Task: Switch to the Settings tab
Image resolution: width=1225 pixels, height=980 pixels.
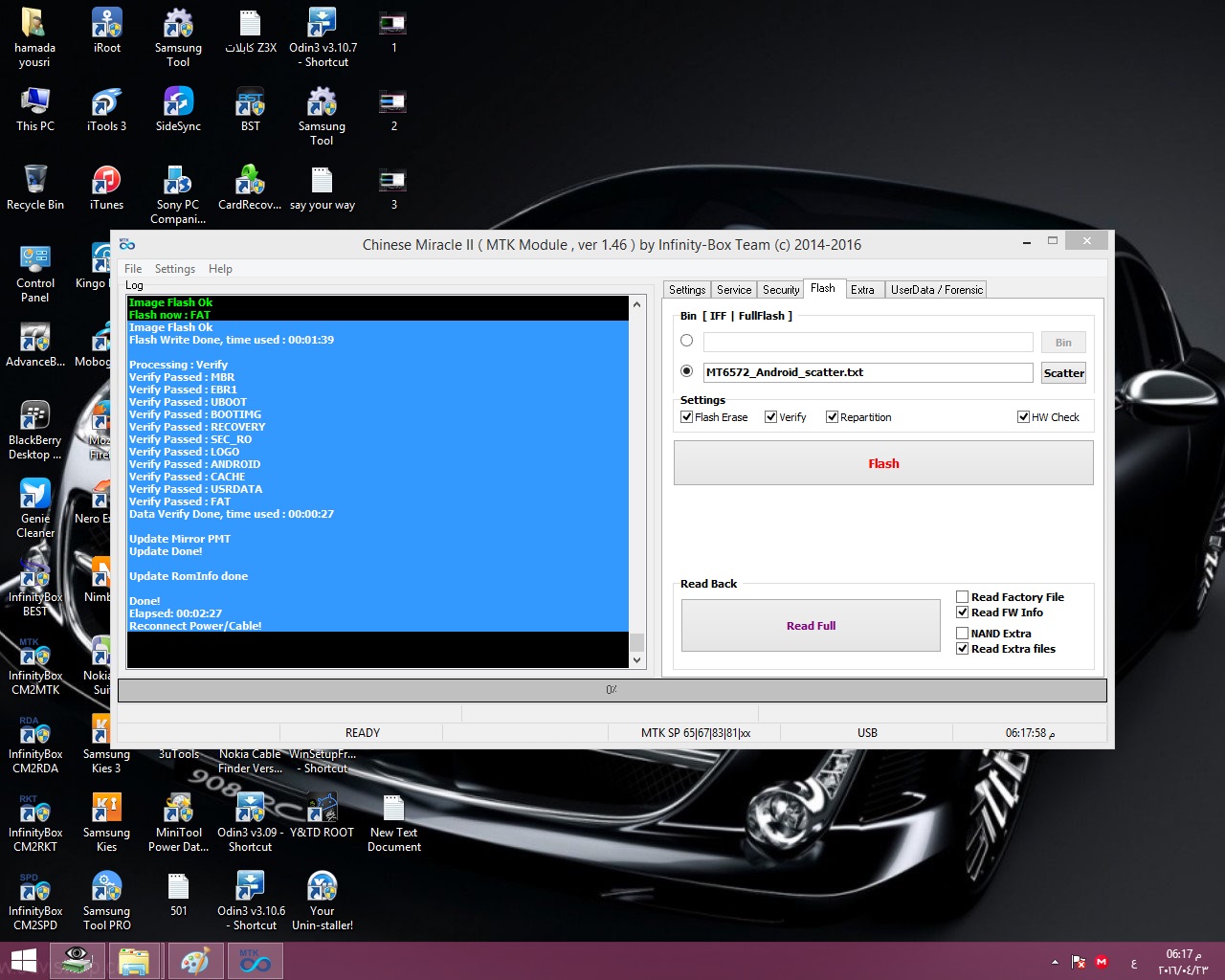Action: click(687, 290)
